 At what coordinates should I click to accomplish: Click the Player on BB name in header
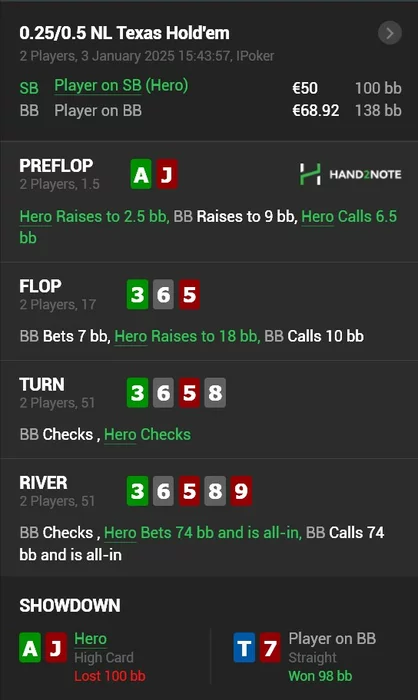pyautogui.click(x=98, y=110)
